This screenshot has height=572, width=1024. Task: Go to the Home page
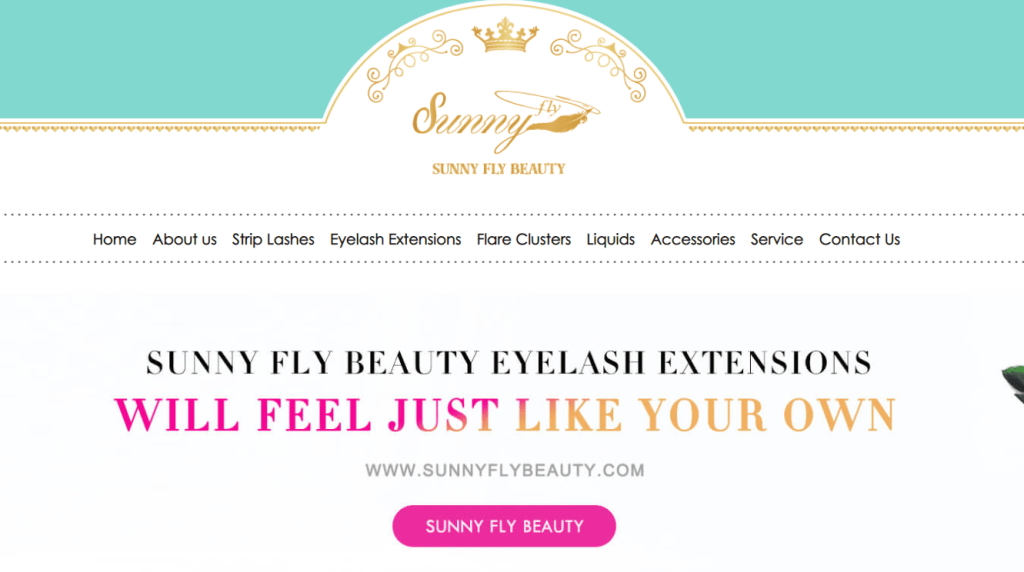pyautogui.click(x=114, y=239)
